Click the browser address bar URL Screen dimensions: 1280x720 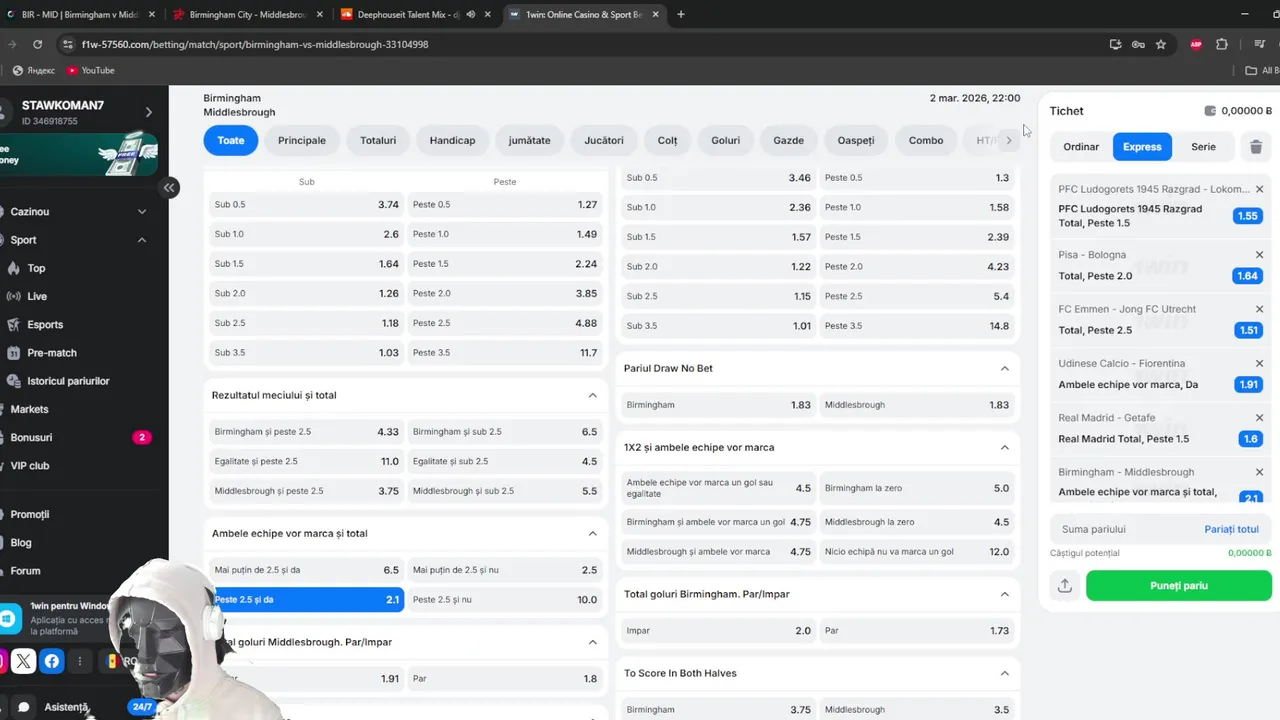coord(255,44)
